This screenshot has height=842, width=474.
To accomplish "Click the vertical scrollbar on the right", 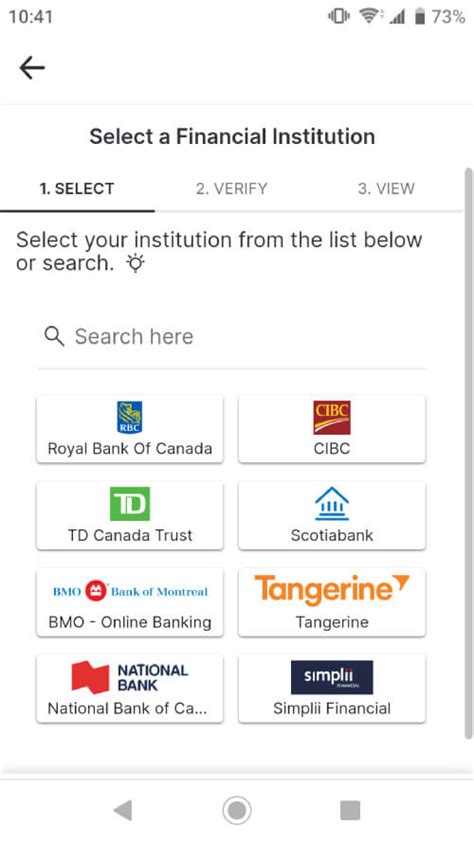I will pyautogui.click(x=469, y=454).
